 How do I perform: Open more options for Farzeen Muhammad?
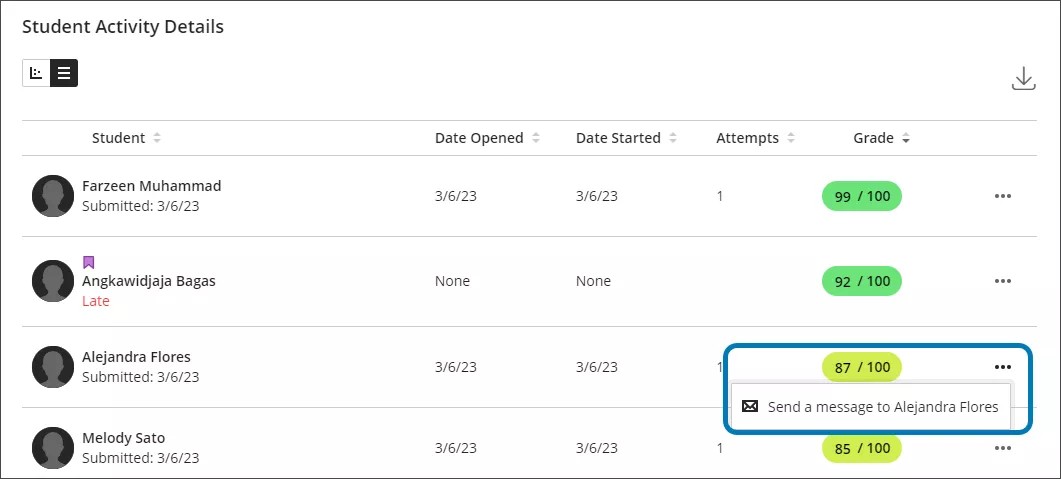[1003, 196]
